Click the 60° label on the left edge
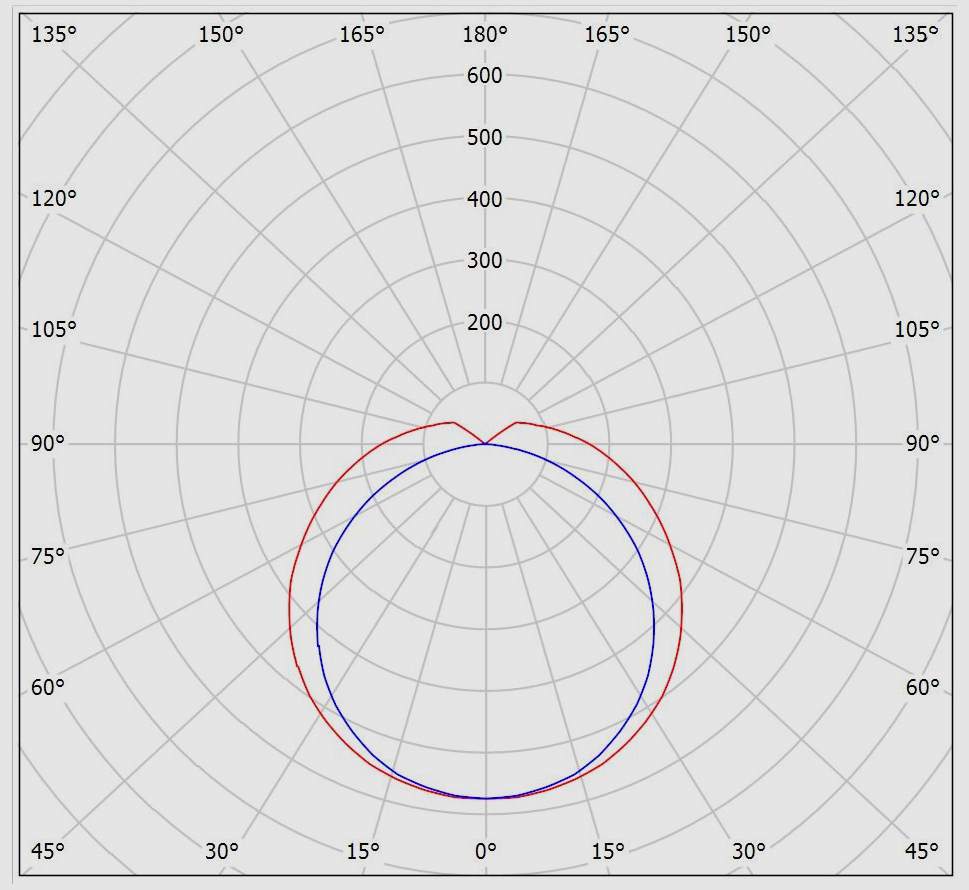This screenshot has width=969, height=890. pyautogui.click(x=48, y=687)
